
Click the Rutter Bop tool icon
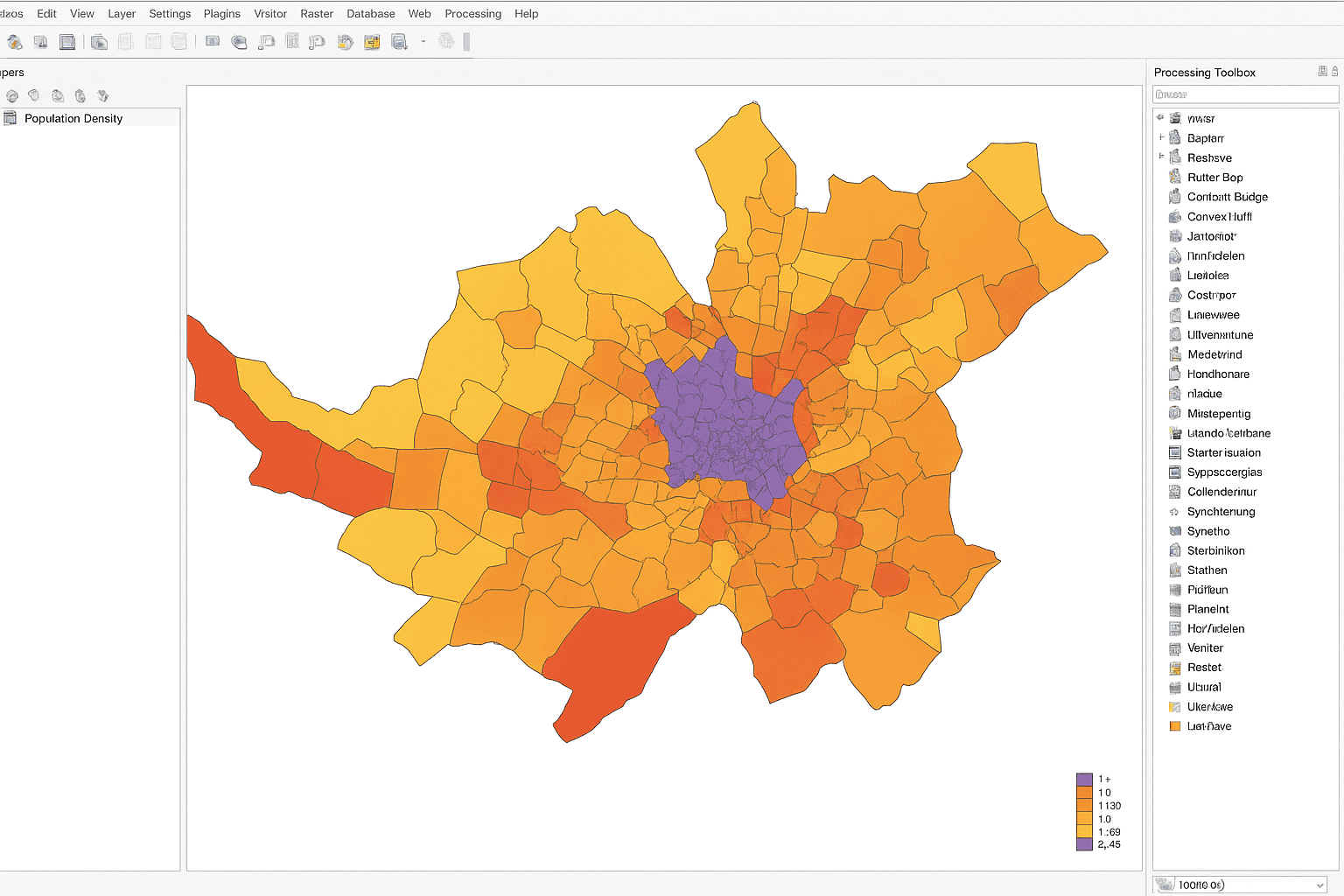(x=1175, y=177)
